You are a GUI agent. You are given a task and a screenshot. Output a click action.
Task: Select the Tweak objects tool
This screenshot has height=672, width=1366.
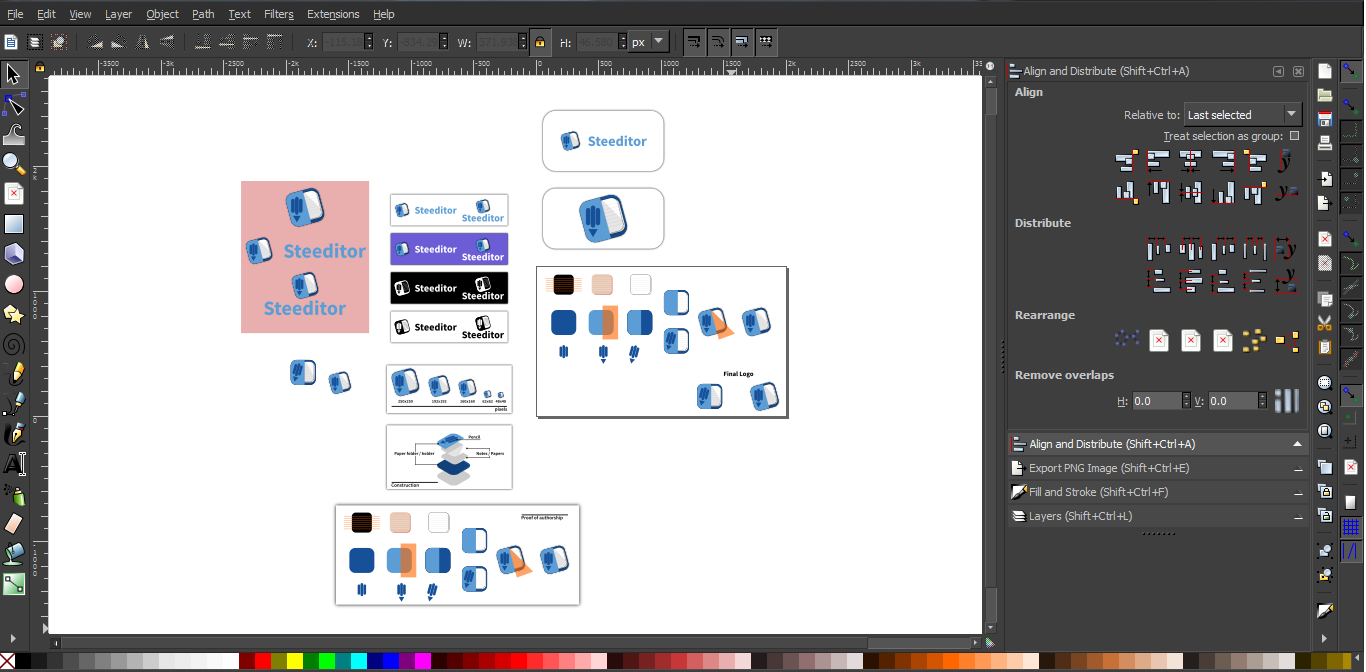tap(14, 134)
